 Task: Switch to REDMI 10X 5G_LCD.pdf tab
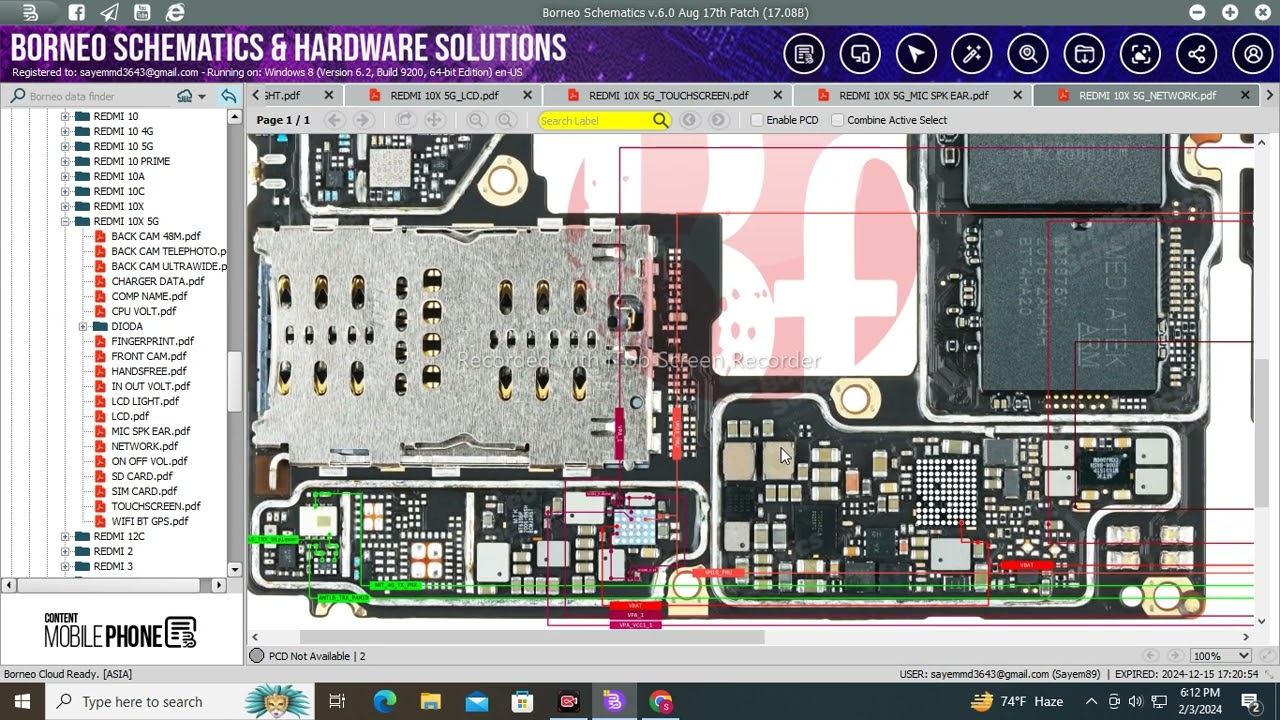pyautogui.click(x=444, y=95)
